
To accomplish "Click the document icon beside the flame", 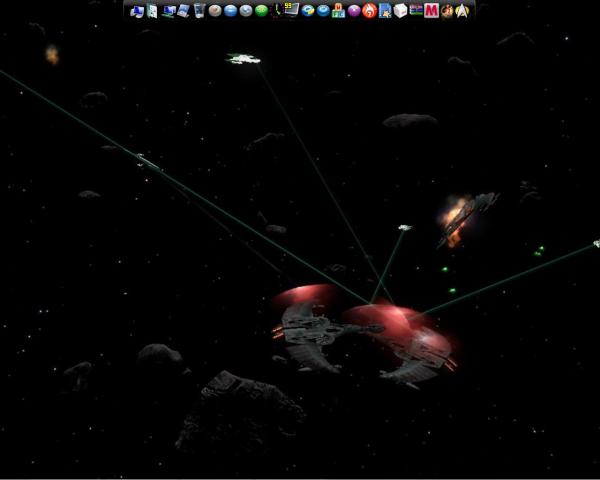I will pyautogui.click(x=384, y=11).
